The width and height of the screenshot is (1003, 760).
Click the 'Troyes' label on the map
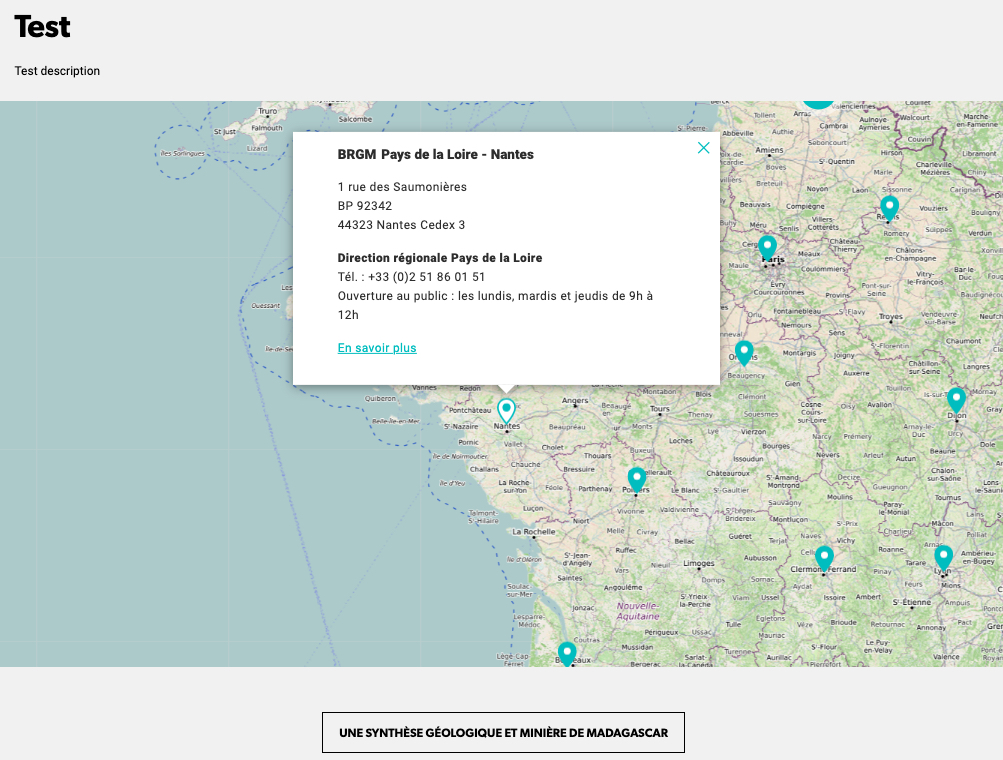coord(890,317)
